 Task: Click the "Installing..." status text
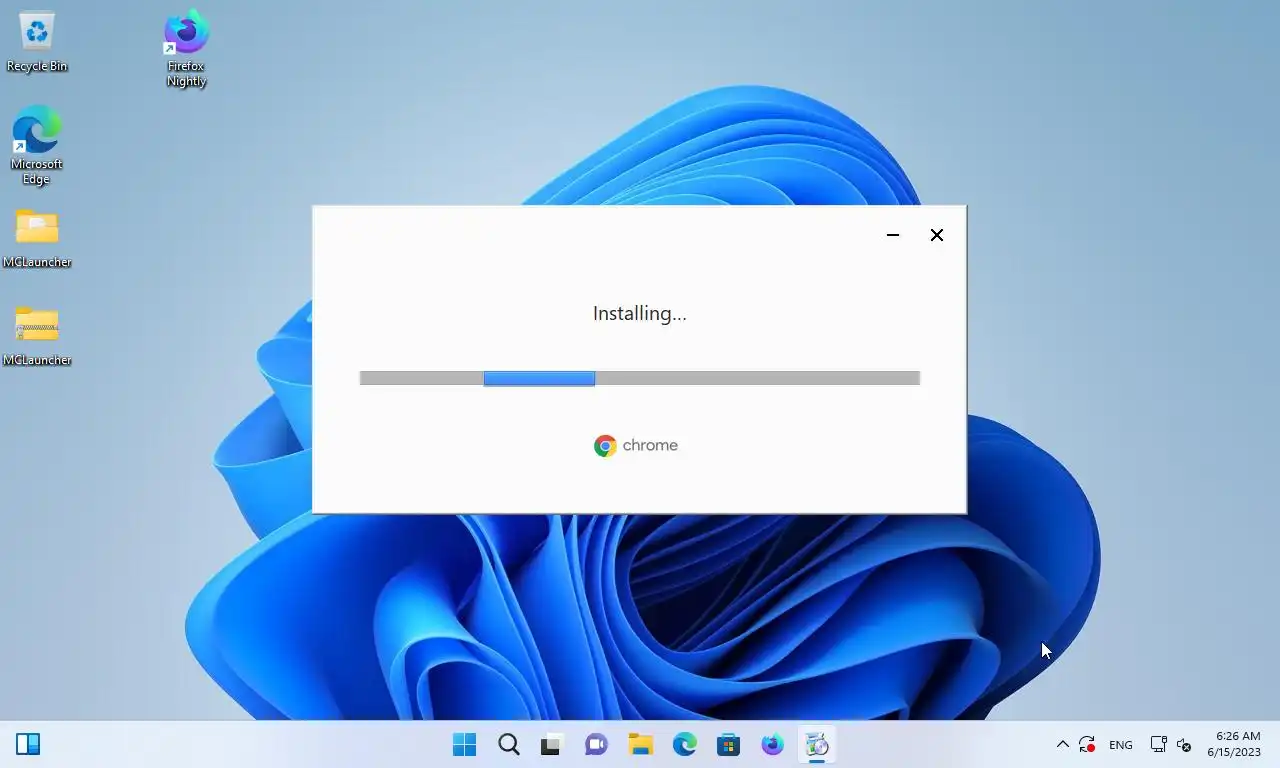coord(640,313)
